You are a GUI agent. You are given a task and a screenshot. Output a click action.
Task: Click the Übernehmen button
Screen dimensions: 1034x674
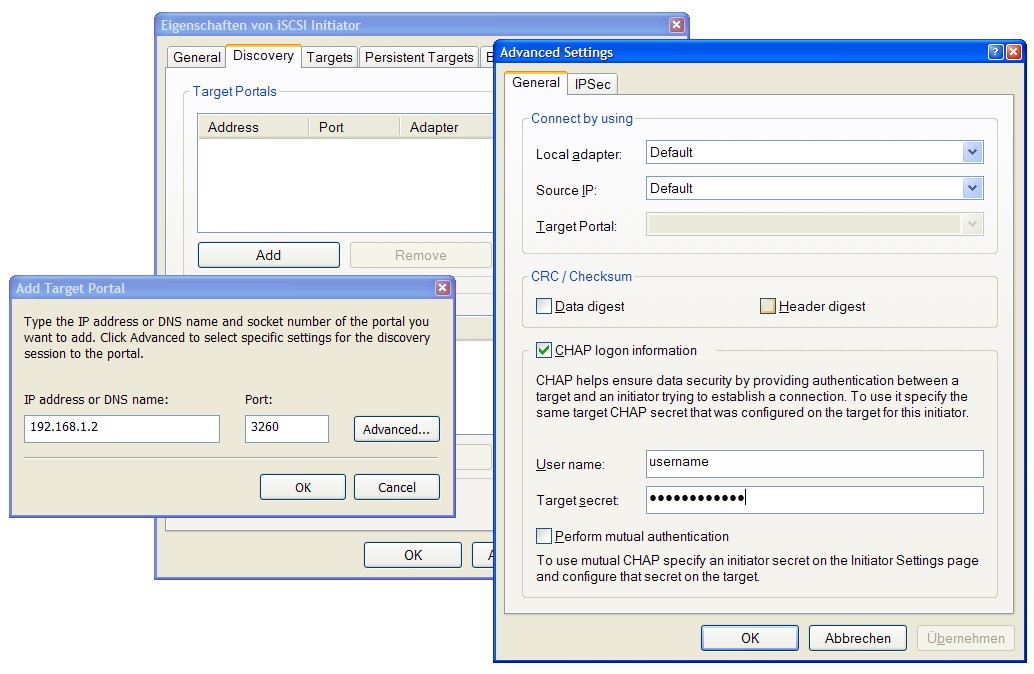point(964,638)
